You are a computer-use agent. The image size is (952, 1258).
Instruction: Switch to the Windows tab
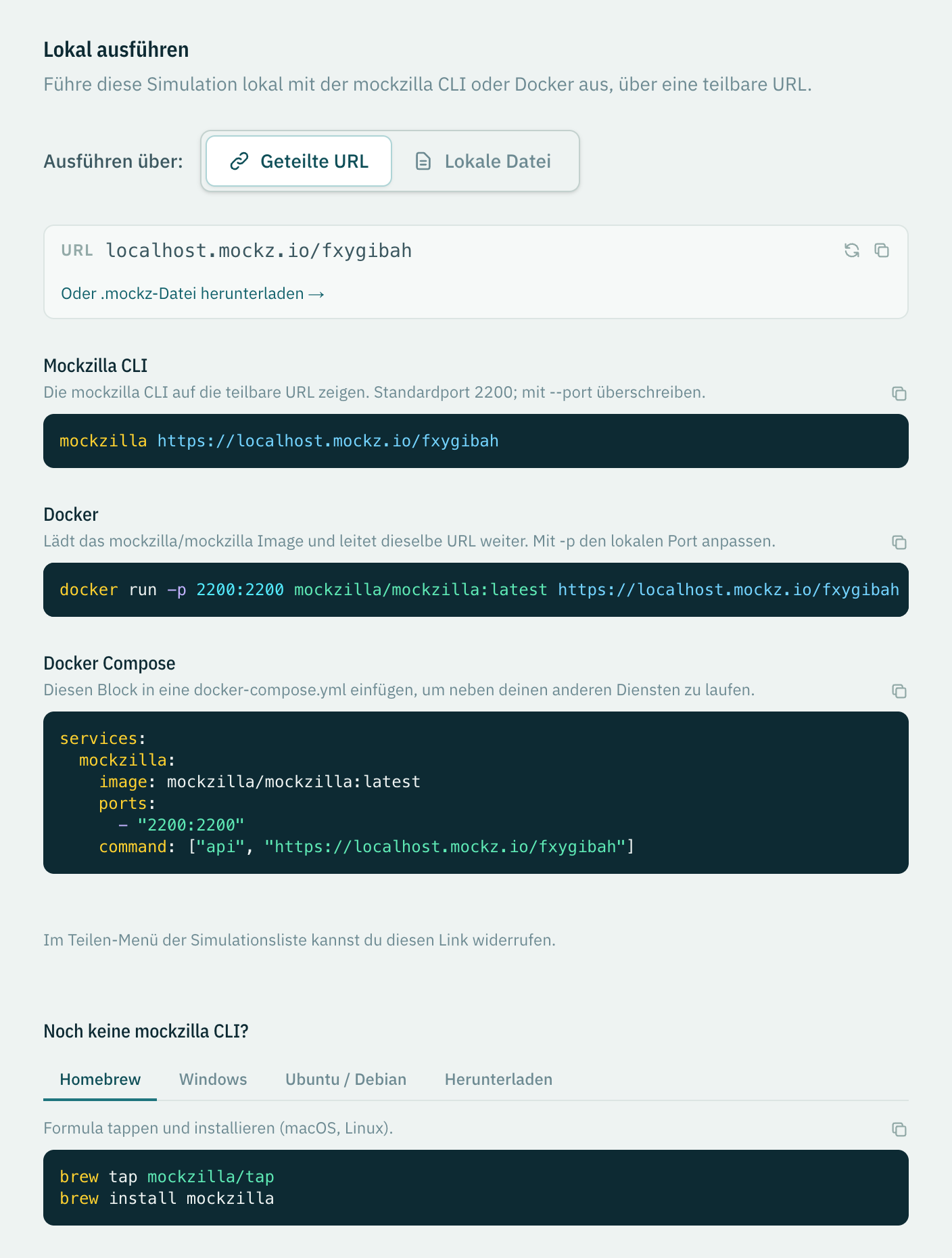[213, 1079]
